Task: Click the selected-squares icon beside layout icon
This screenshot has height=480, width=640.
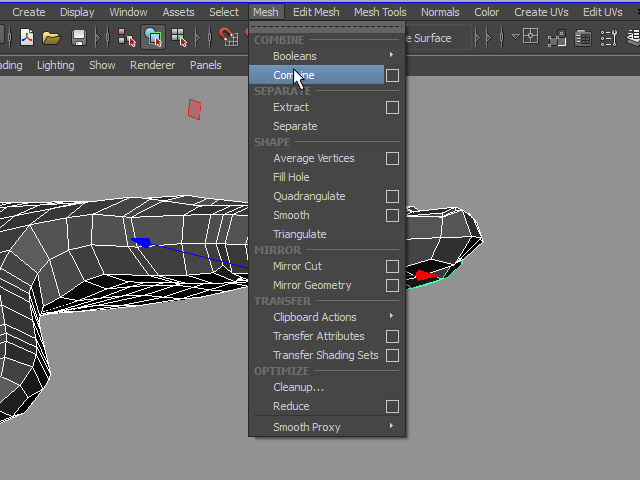Action: 557,38
